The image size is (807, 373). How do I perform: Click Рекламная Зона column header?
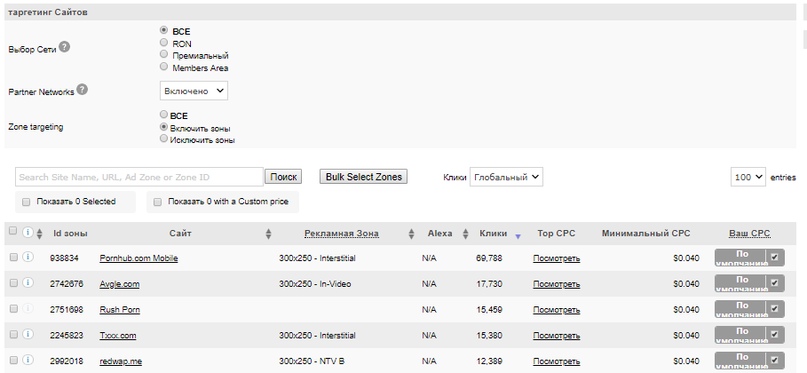tap(341, 233)
